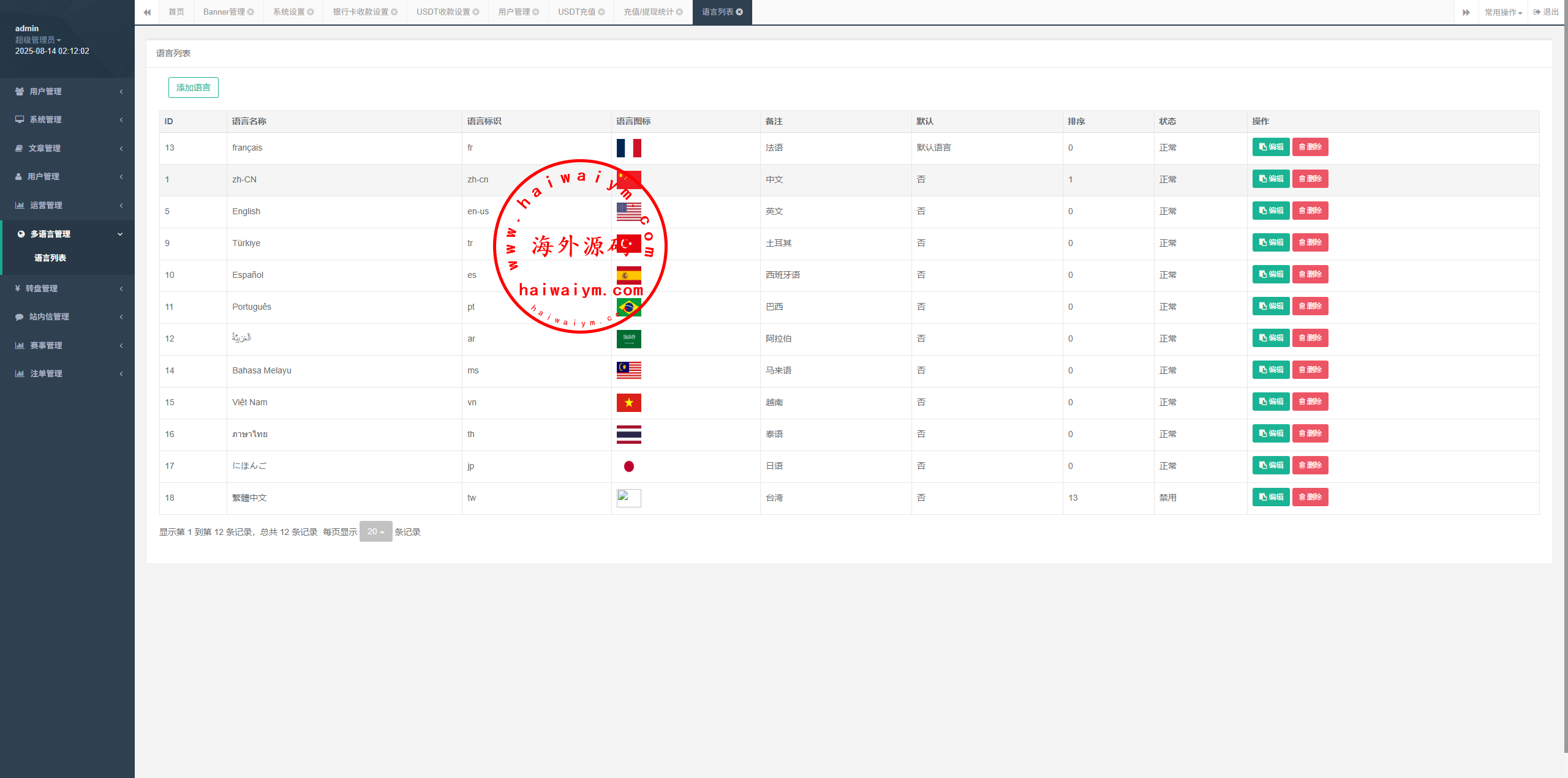Close the 语言列表 tab using its x icon

click(739, 12)
